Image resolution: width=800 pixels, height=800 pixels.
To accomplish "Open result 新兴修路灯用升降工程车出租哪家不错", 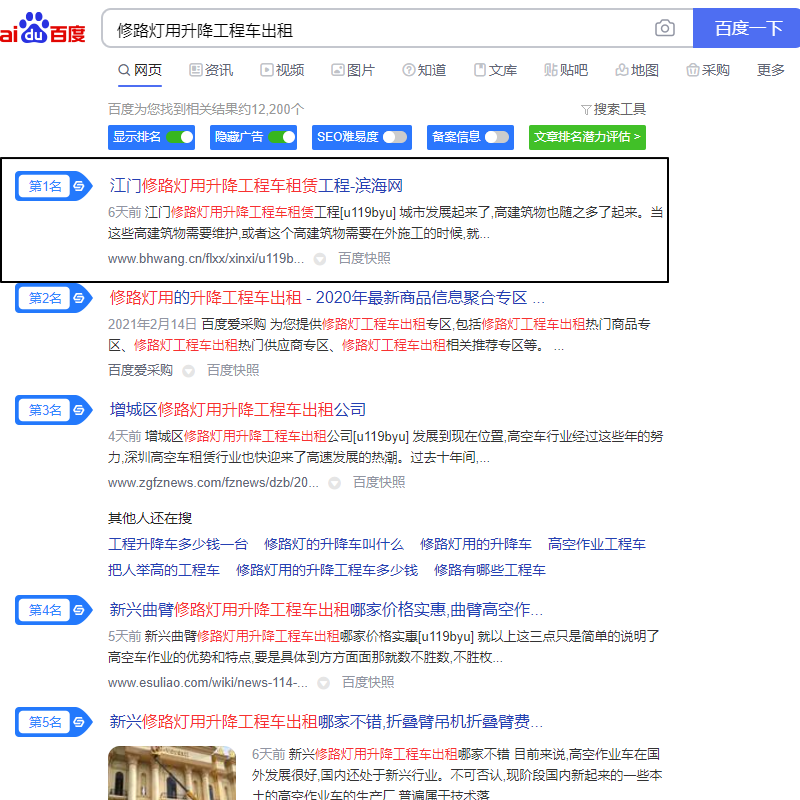I will coord(326,722).
